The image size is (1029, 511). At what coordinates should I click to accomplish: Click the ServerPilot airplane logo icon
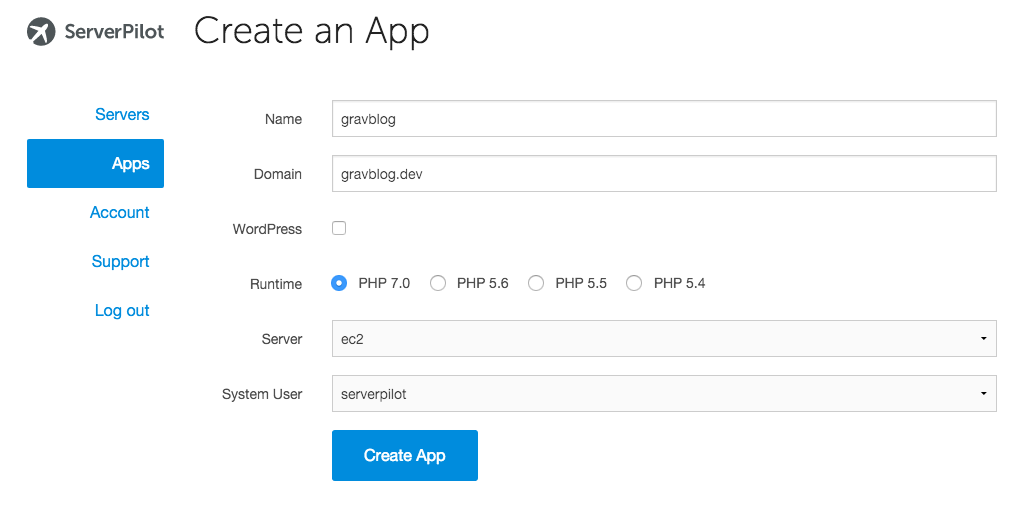tap(41, 31)
